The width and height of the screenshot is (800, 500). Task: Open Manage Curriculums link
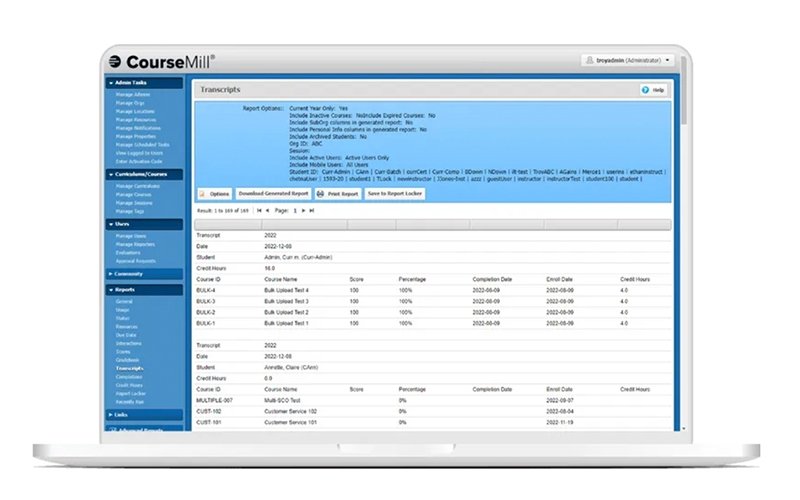tap(138, 186)
